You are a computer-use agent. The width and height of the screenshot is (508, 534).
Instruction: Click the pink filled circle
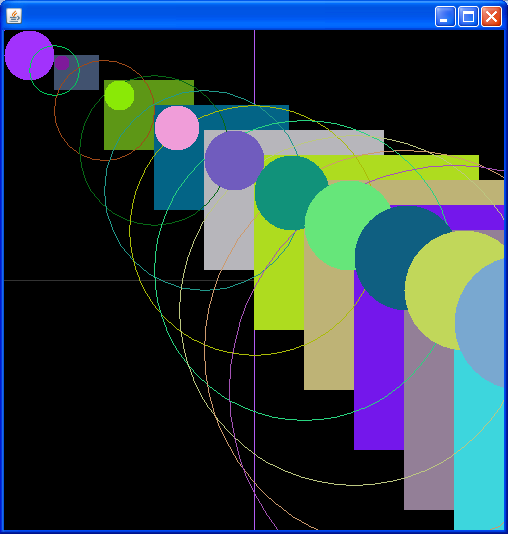(x=177, y=128)
